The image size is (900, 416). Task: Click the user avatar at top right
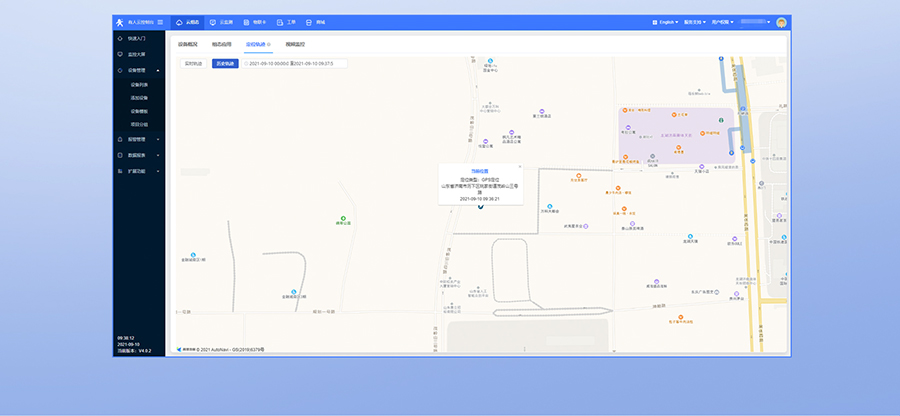pos(781,22)
